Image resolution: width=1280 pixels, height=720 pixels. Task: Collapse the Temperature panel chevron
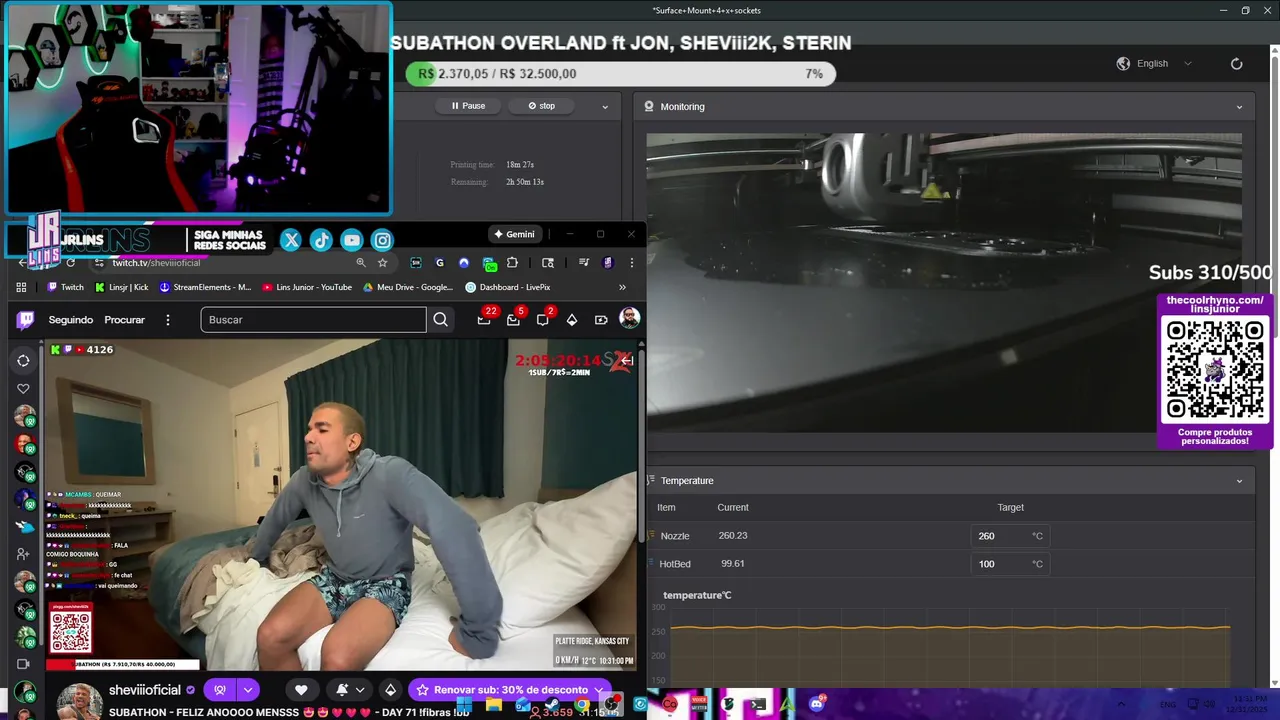pos(1239,481)
